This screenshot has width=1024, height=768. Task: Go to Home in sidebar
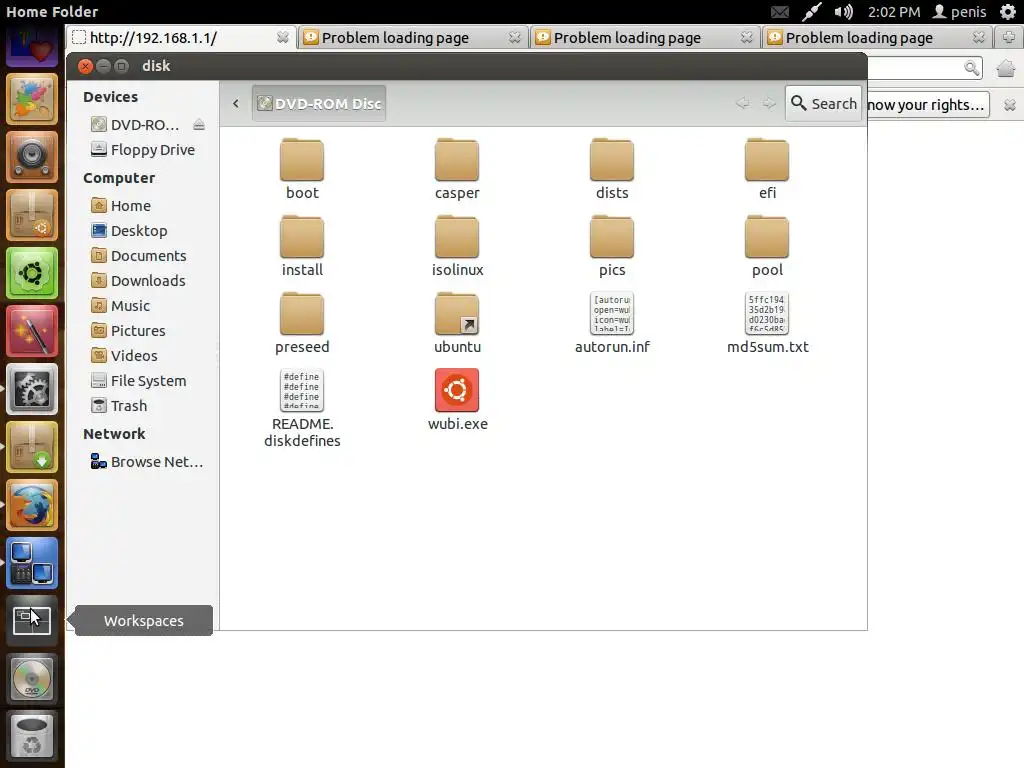coord(121,206)
